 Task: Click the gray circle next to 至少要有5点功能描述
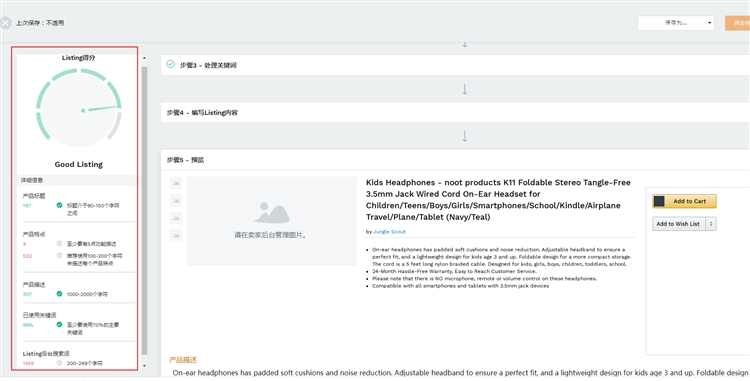(x=59, y=243)
